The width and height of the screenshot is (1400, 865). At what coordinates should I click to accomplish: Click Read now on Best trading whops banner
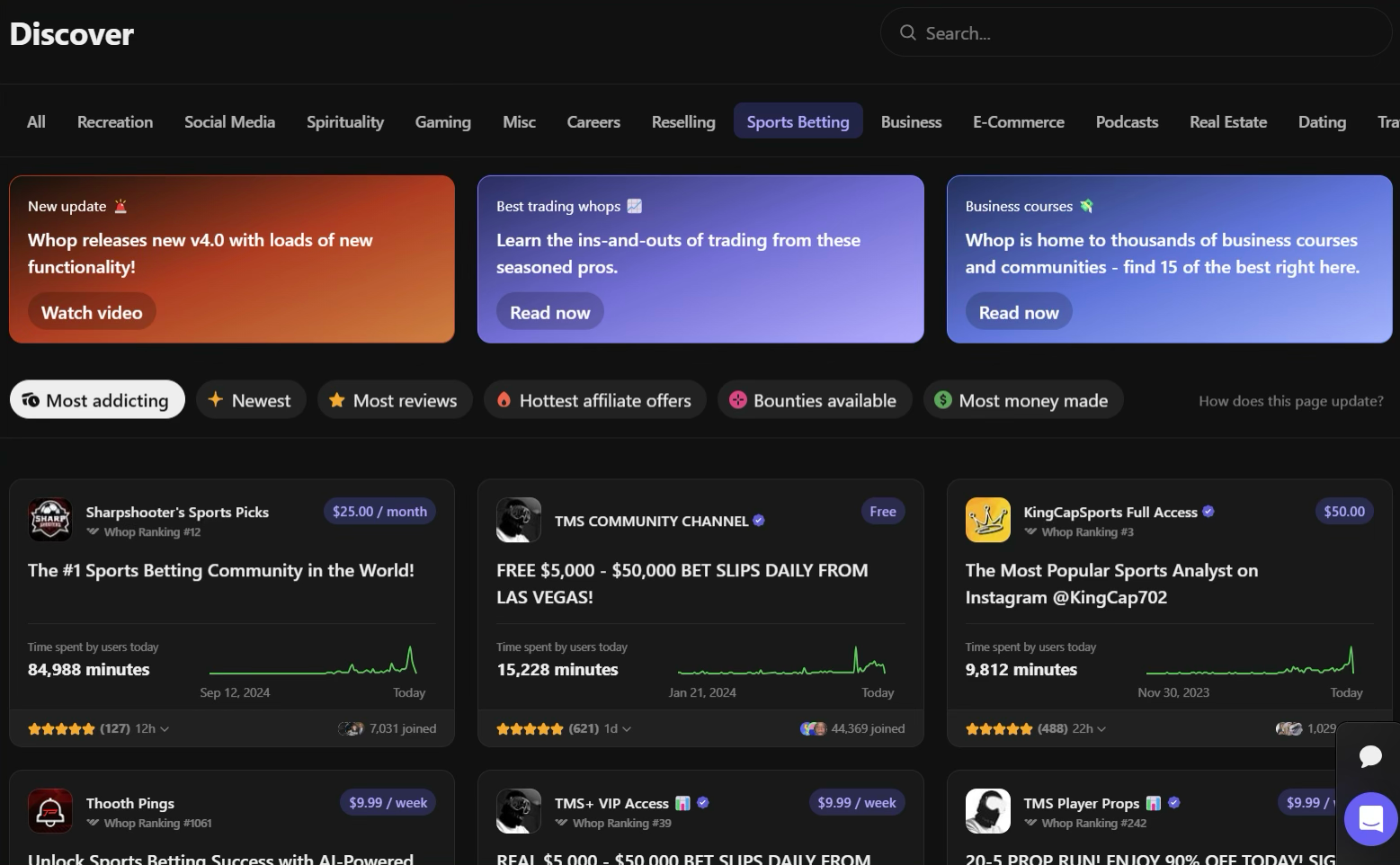click(549, 311)
